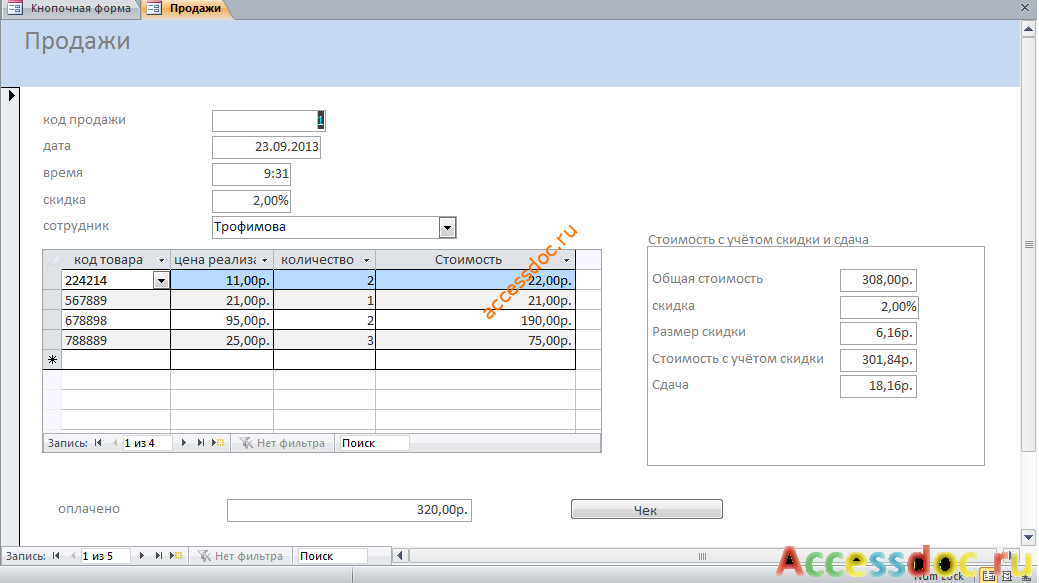Select the 25,00р. price cell
Image resolution: width=1039 pixels, height=583 pixels.
[x=222, y=340]
